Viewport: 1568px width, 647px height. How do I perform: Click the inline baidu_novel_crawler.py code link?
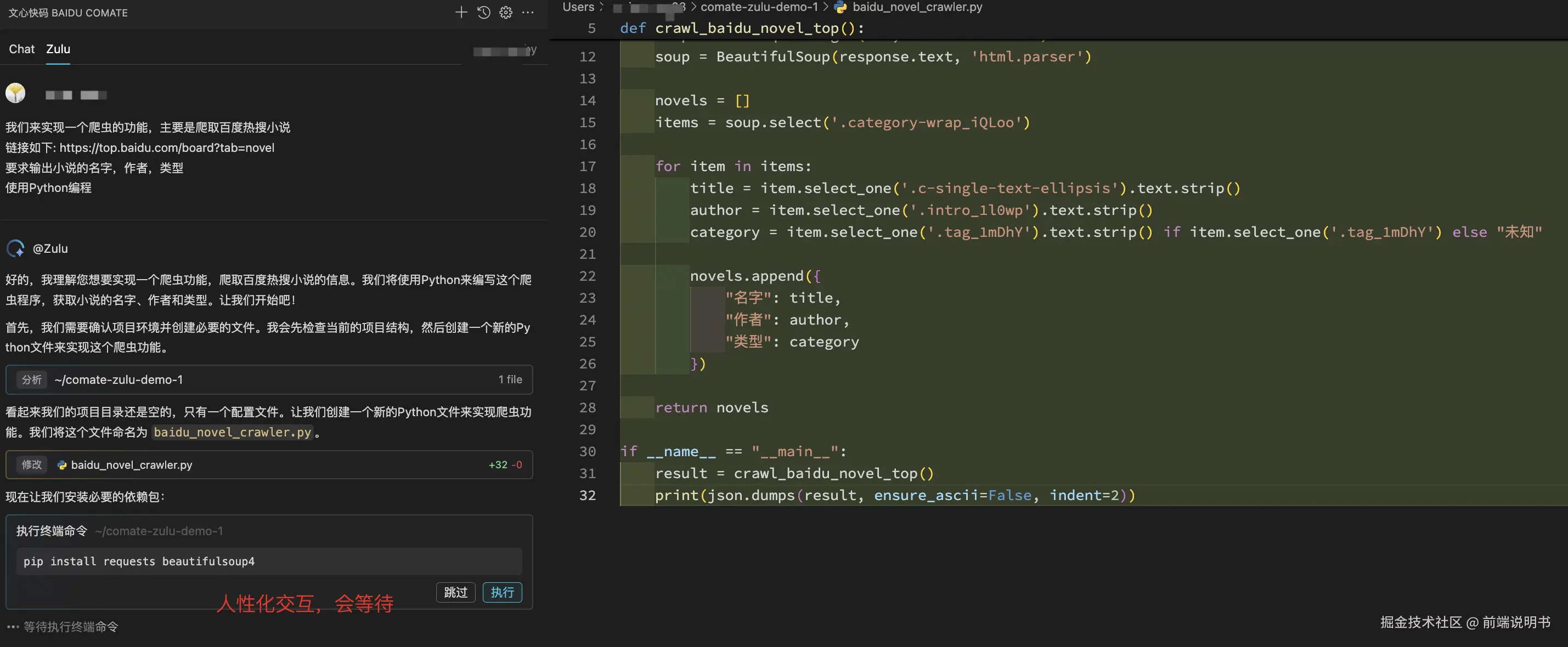(232, 433)
